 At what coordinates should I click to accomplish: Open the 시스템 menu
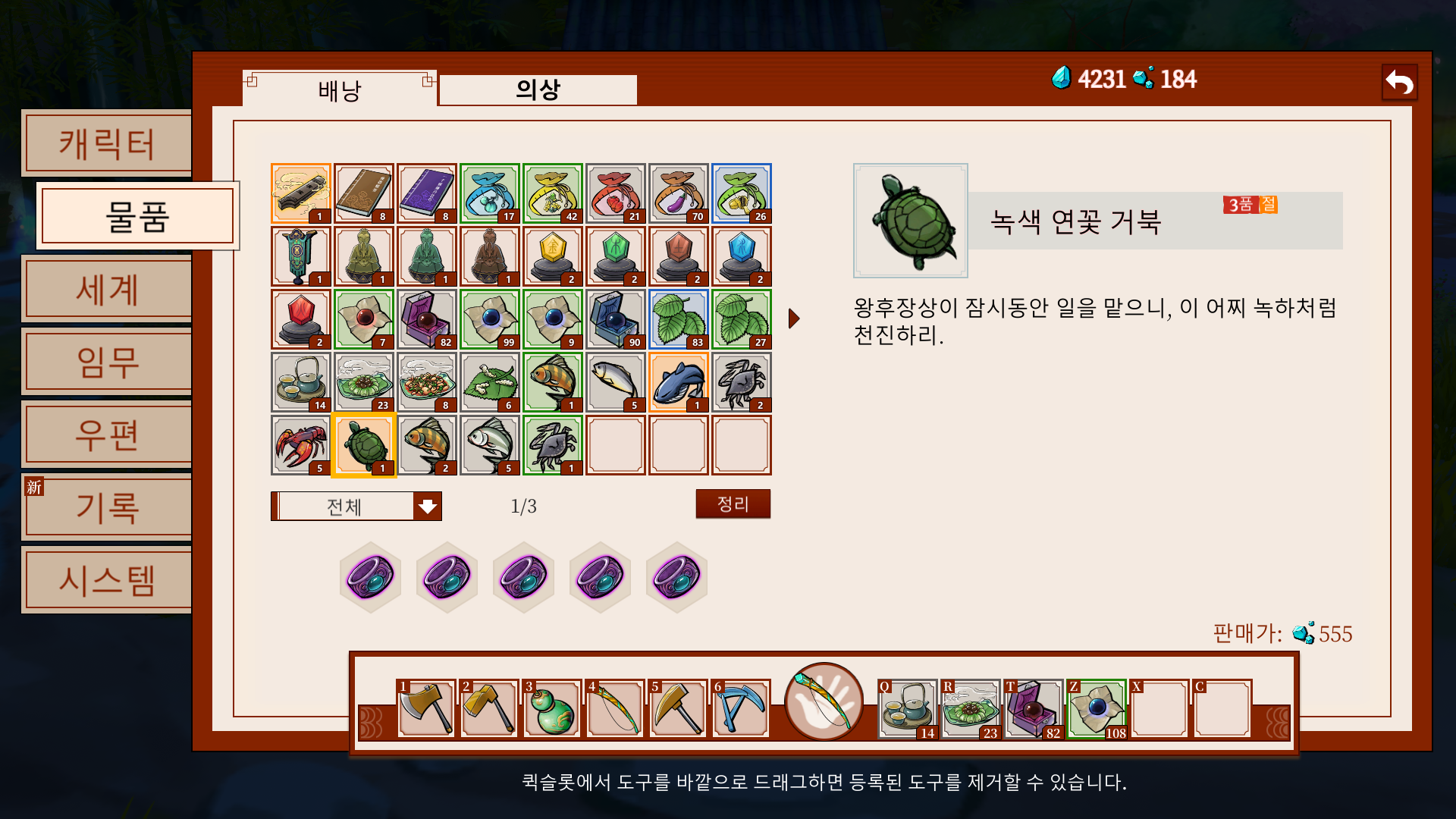(x=107, y=580)
